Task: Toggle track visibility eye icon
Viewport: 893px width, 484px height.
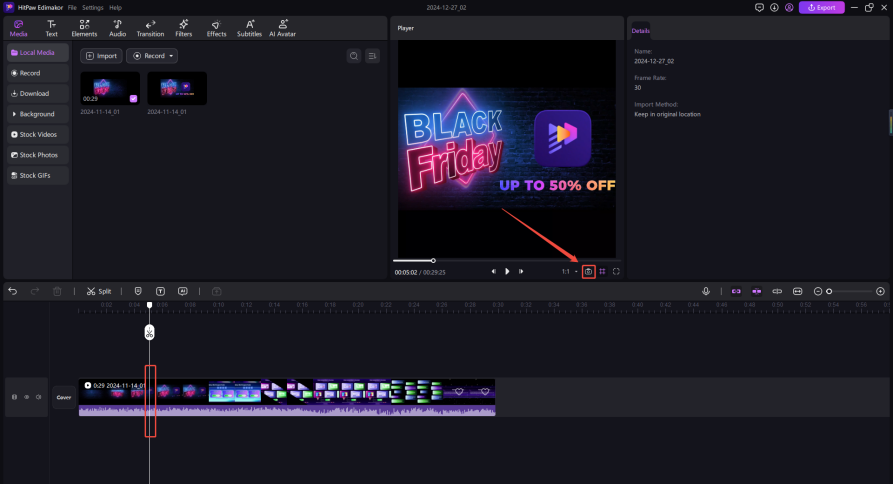Action: coord(26,397)
